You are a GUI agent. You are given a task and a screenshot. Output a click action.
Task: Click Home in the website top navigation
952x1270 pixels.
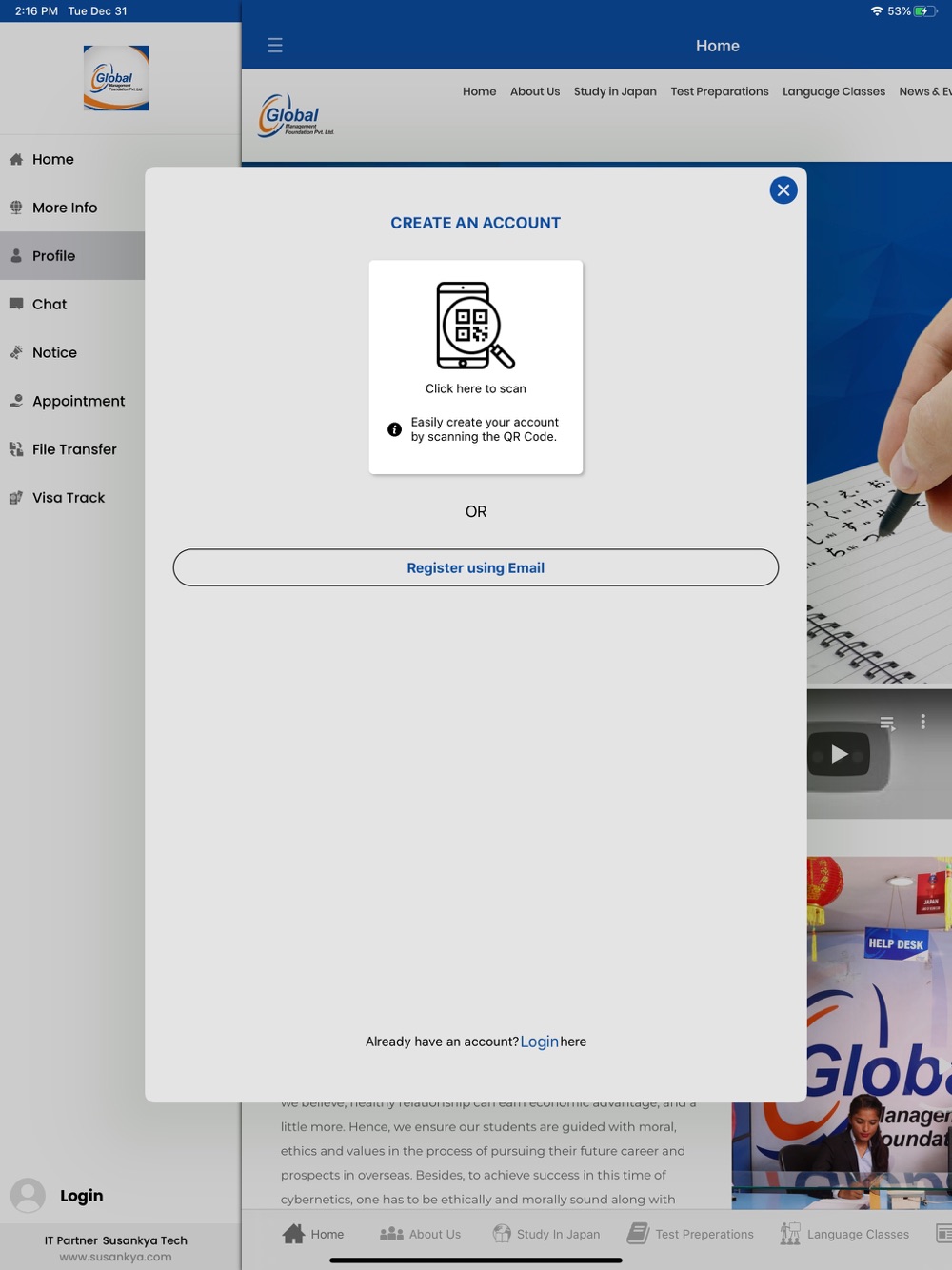pos(480,91)
